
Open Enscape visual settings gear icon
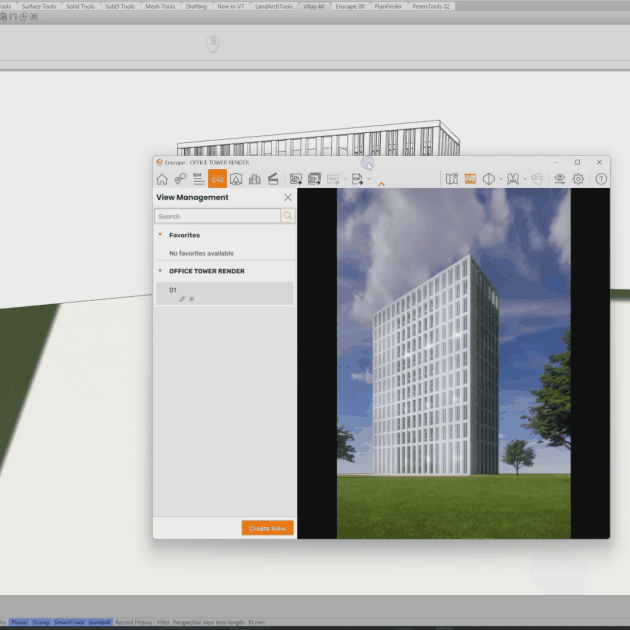tap(578, 179)
